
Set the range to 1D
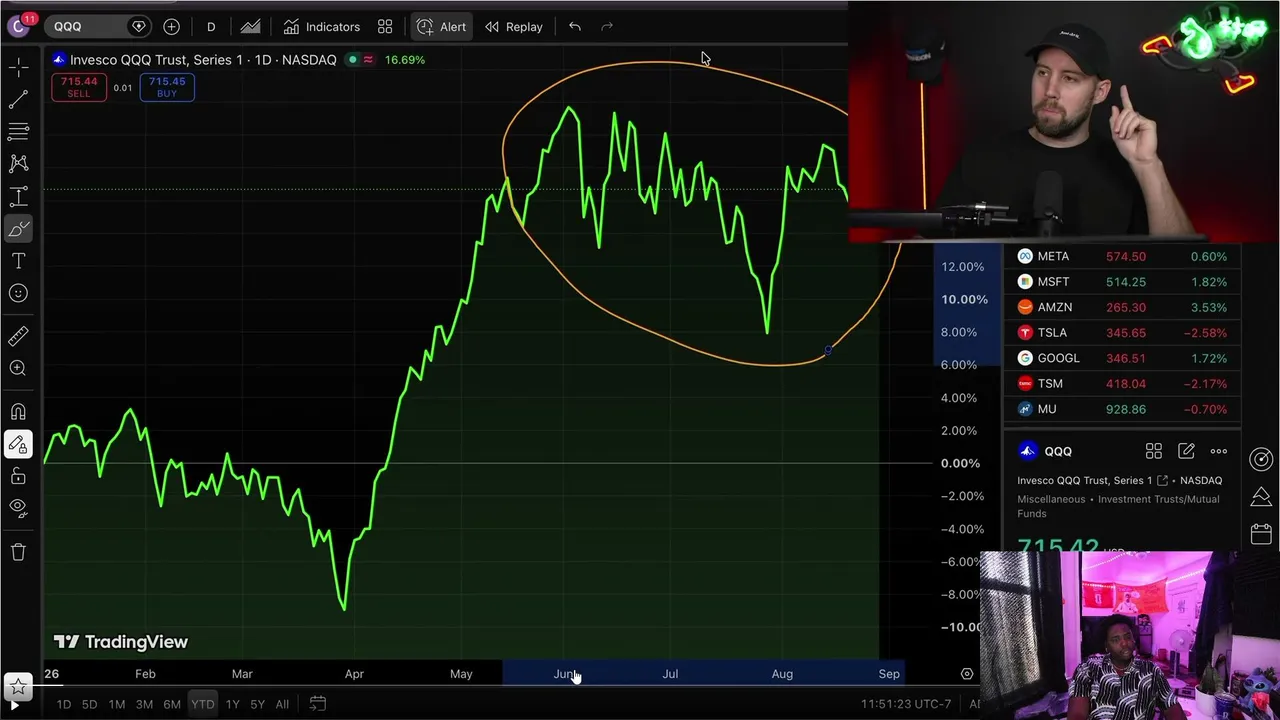coord(63,704)
